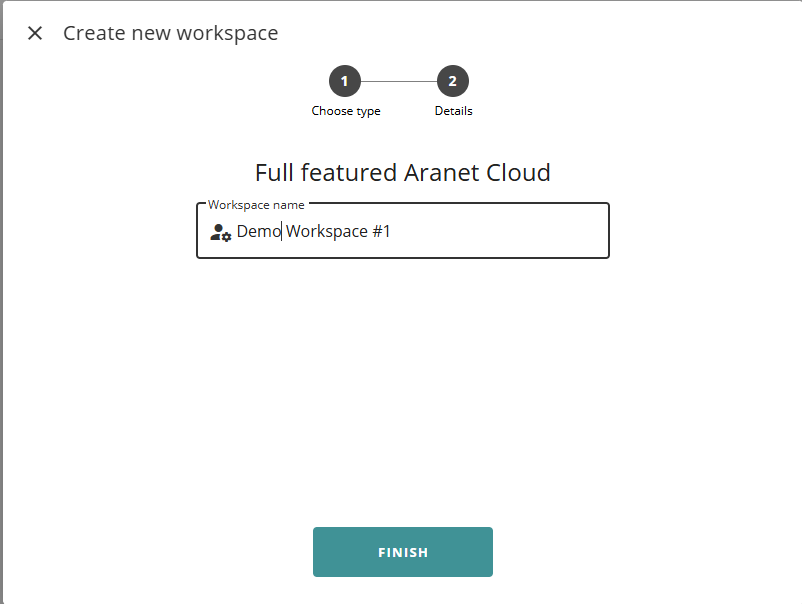This screenshot has width=802, height=604.
Task: Close the Create new workspace dialog
Action: click(x=35, y=33)
